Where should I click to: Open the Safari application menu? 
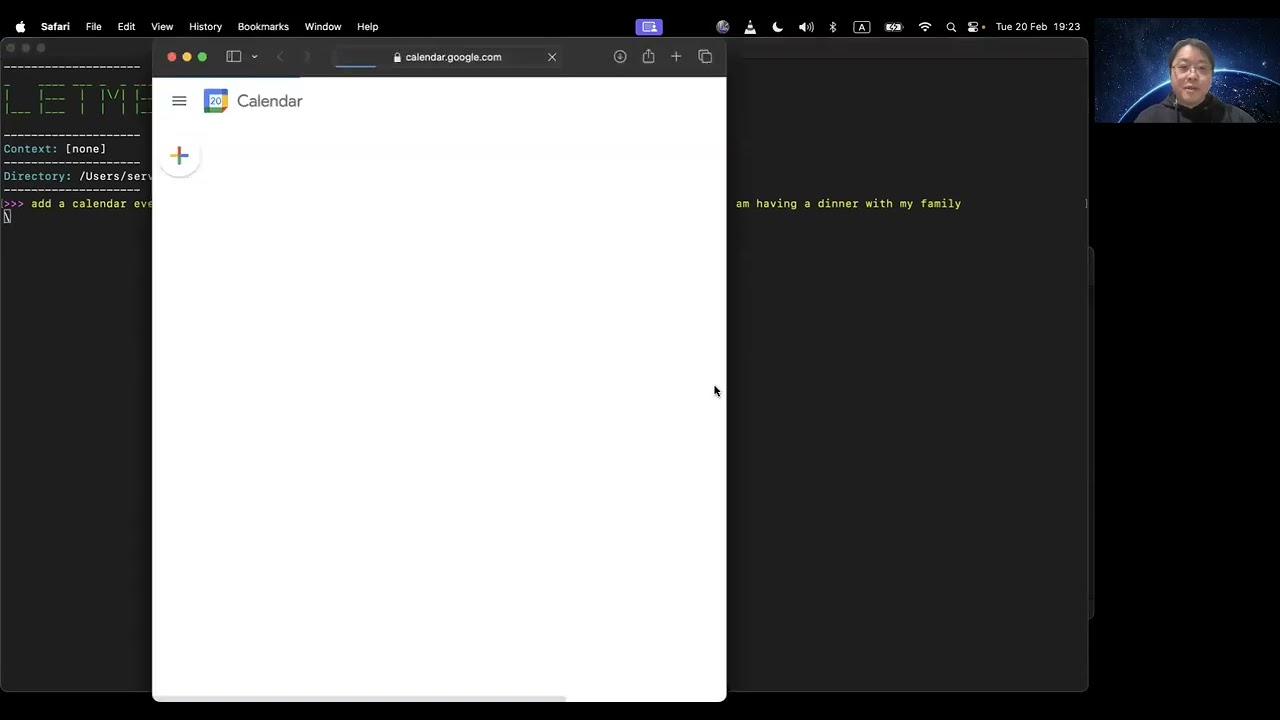[55, 27]
